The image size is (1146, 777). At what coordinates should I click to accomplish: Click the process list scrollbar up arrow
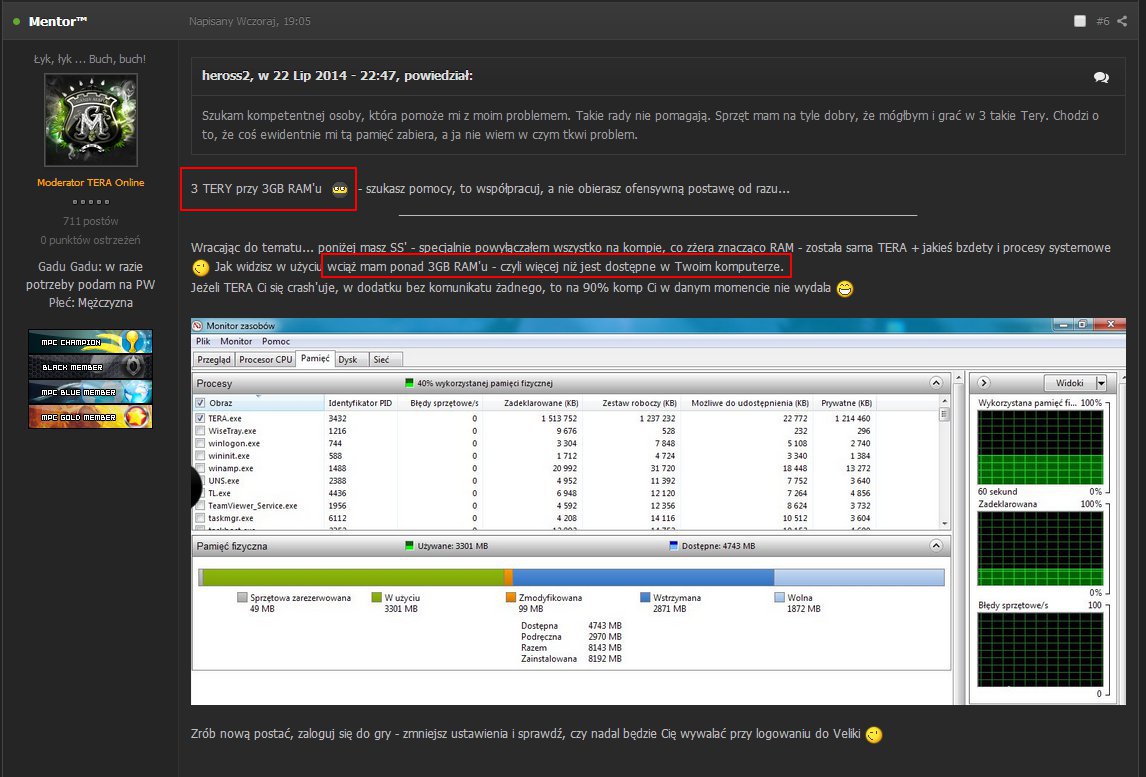point(944,401)
